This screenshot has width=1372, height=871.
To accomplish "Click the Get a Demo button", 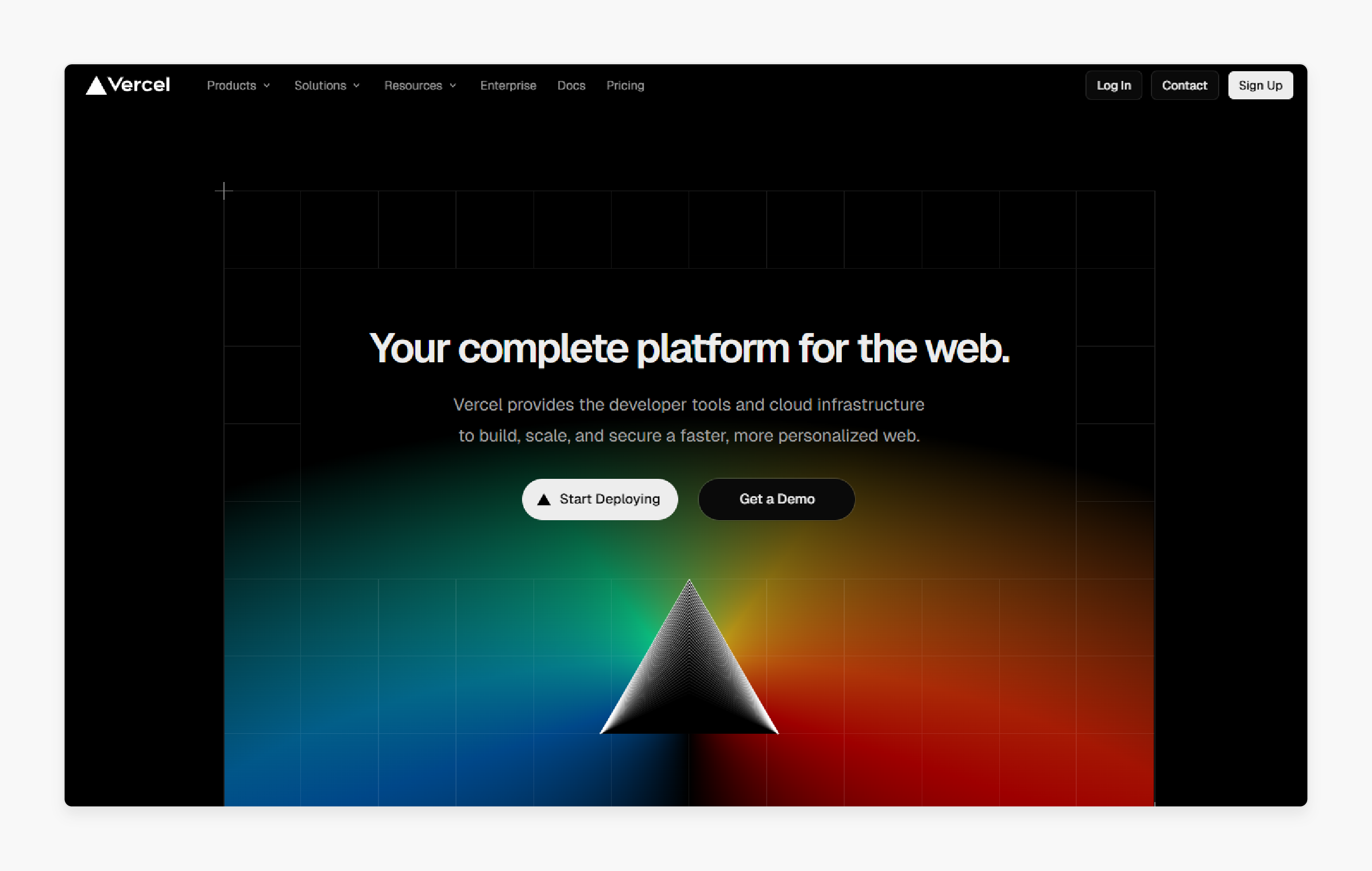I will (x=776, y=498).
